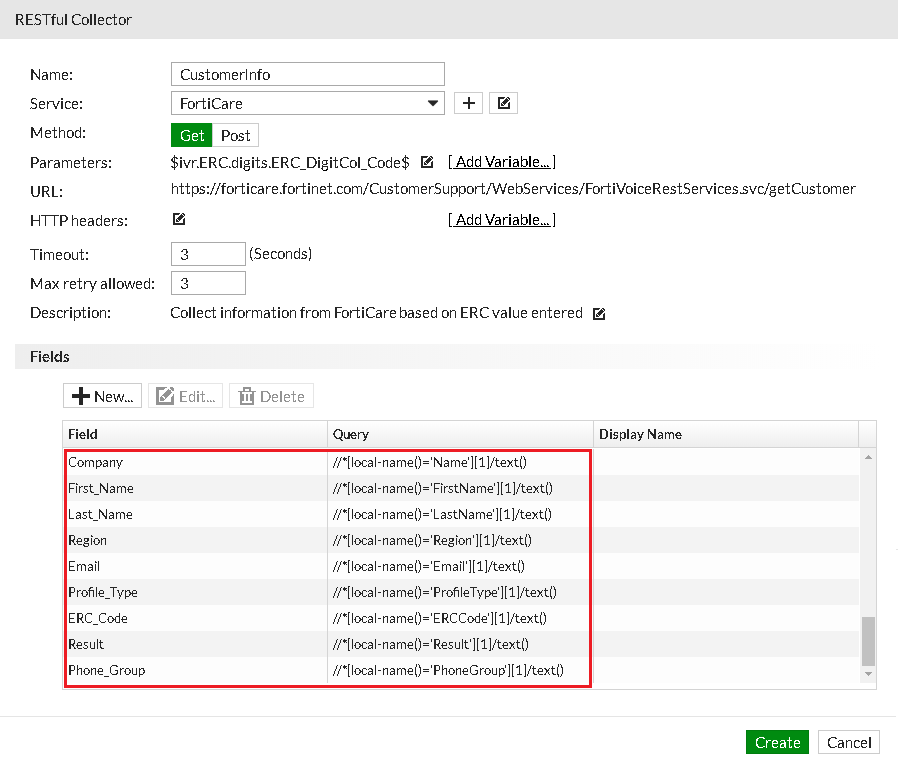Image resolution: width=898 pixels, height=764 pixels.
Task: Edit the FortiCare service icon
Action: tap(503, 103)
